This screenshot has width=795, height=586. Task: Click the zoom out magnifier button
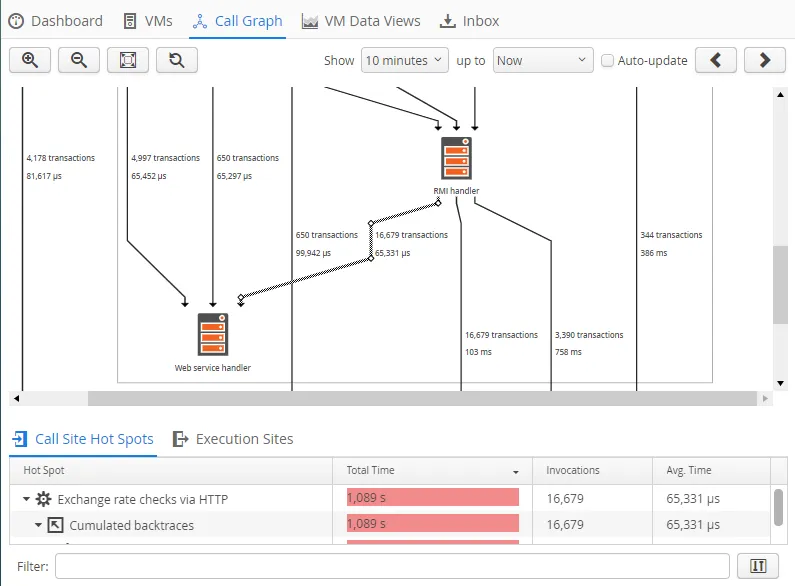pos(79,60)
